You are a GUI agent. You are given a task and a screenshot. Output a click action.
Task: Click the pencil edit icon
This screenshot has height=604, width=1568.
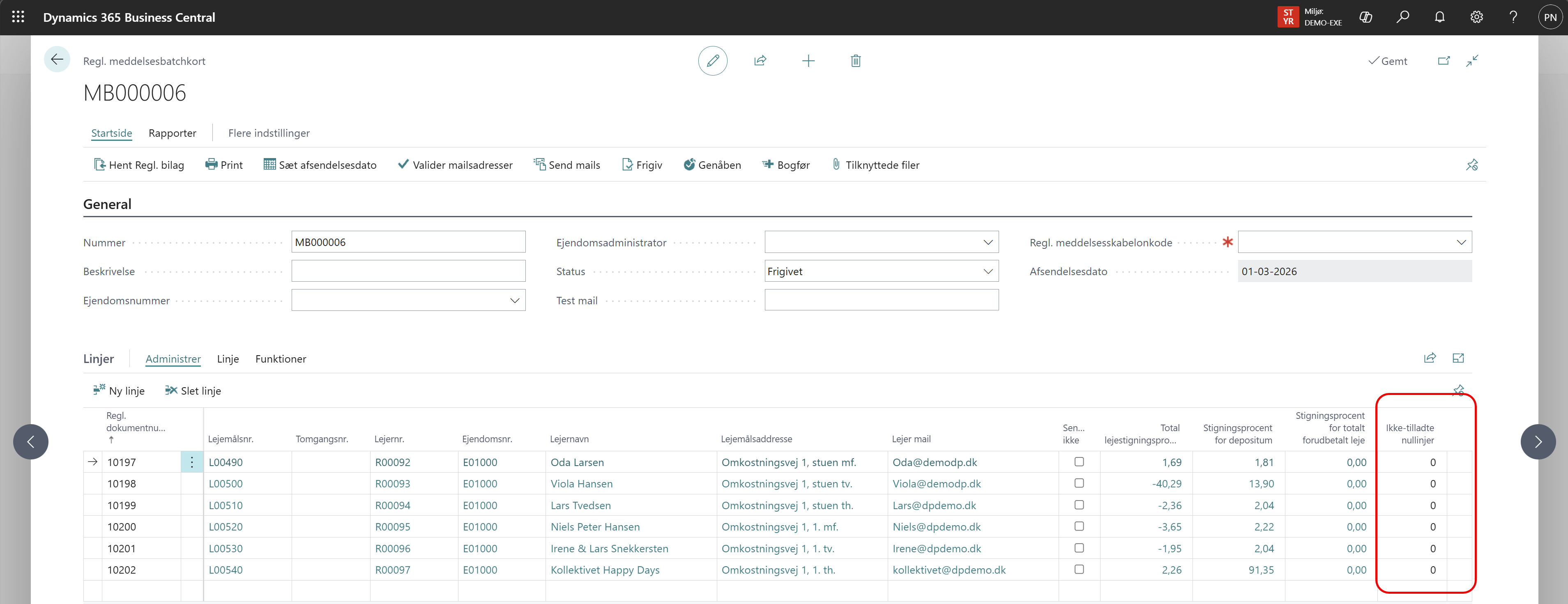712,61
